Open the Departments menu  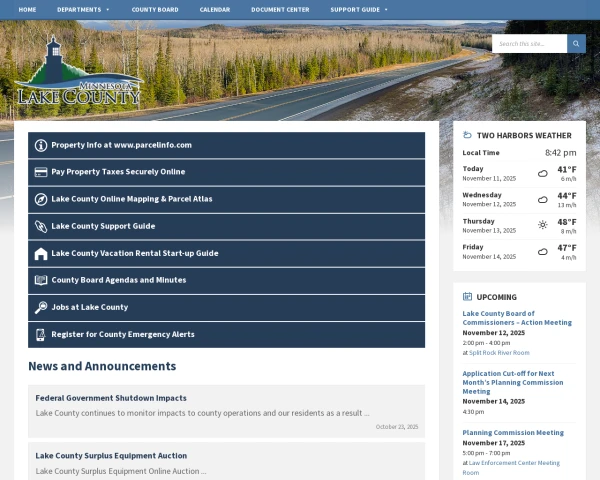(79, 10)
